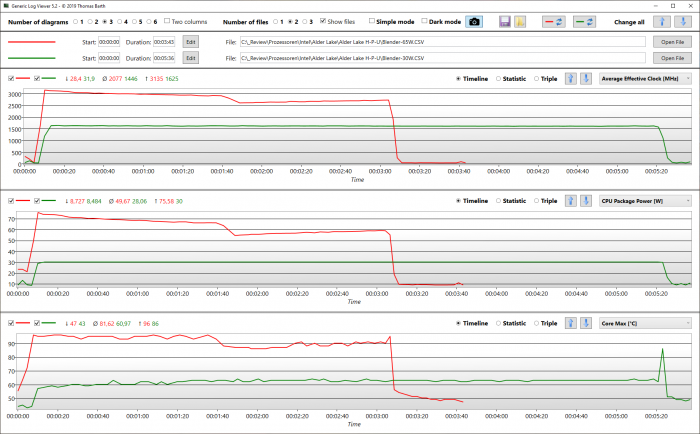
Task: Click Open File for Blender-30W.CSV
Action: point(672,58)
